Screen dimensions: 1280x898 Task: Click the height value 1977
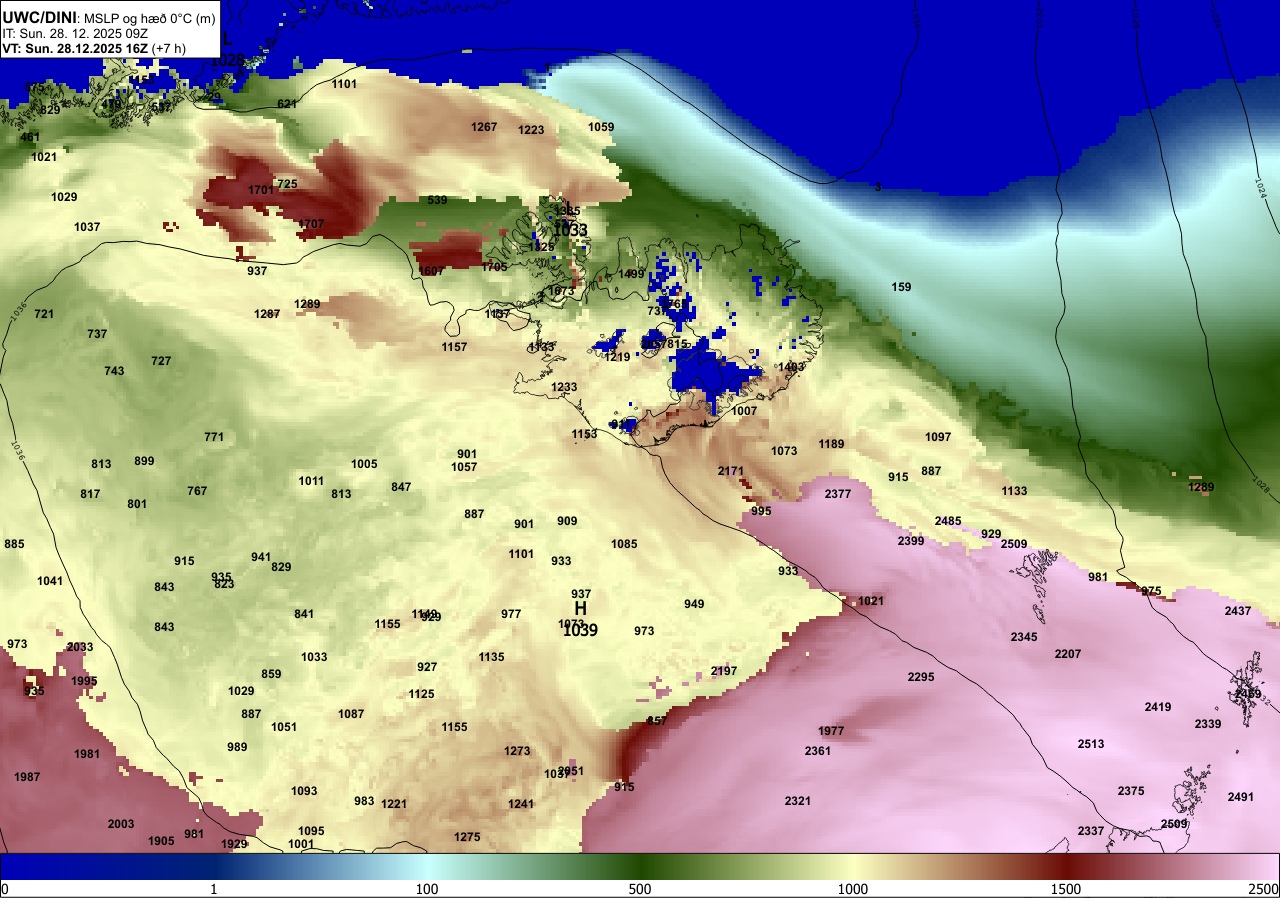pos(832,731)
